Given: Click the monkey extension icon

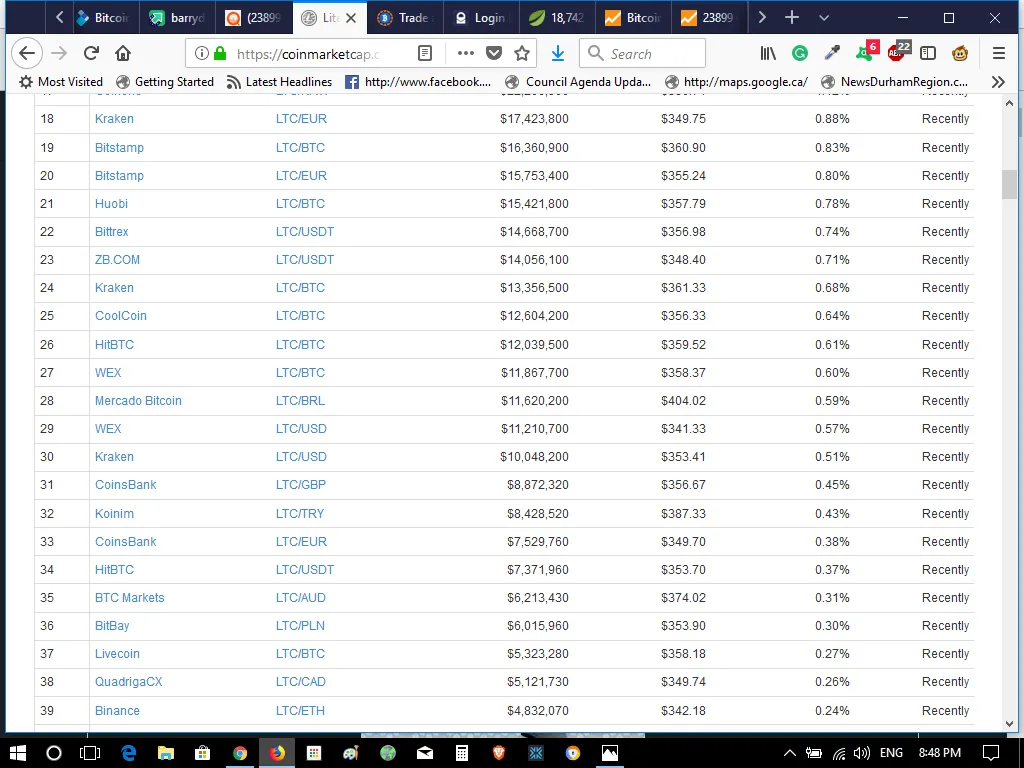Looking at the screenshot, I should (960, 53).
